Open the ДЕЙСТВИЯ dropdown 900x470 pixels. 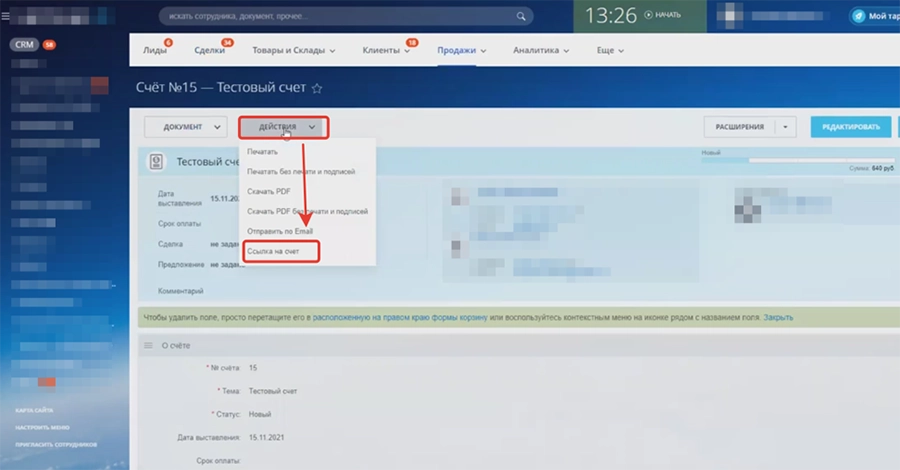coord(284,127)
